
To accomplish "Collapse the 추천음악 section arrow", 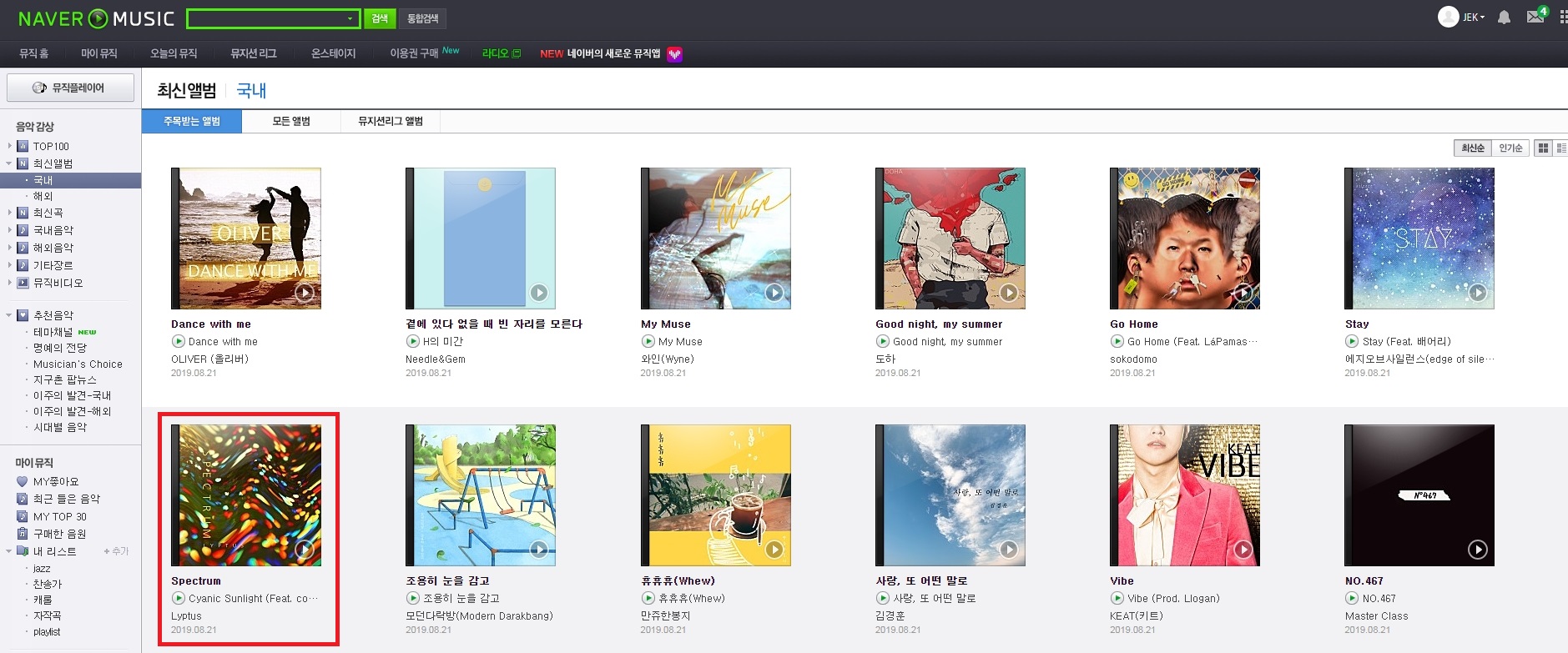I will coord(9,315).
